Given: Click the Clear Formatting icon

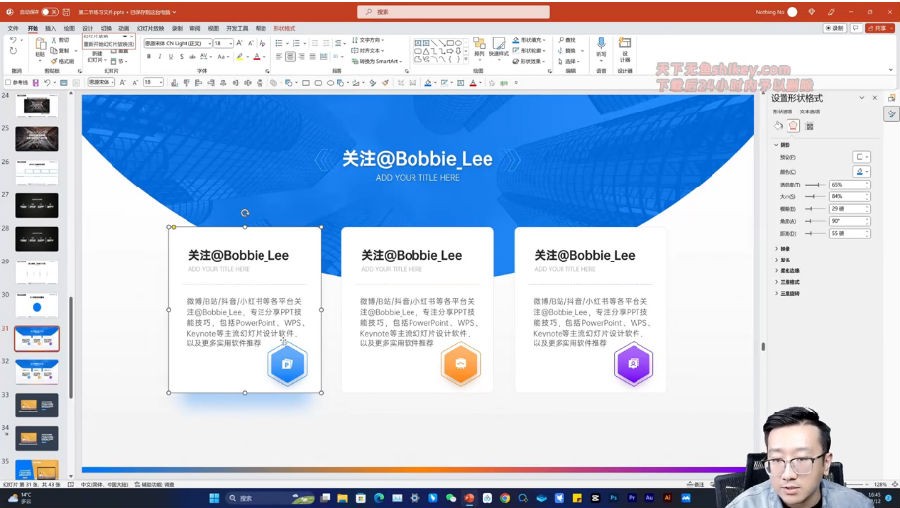Looking at the screenshot, I should [262, 43].
